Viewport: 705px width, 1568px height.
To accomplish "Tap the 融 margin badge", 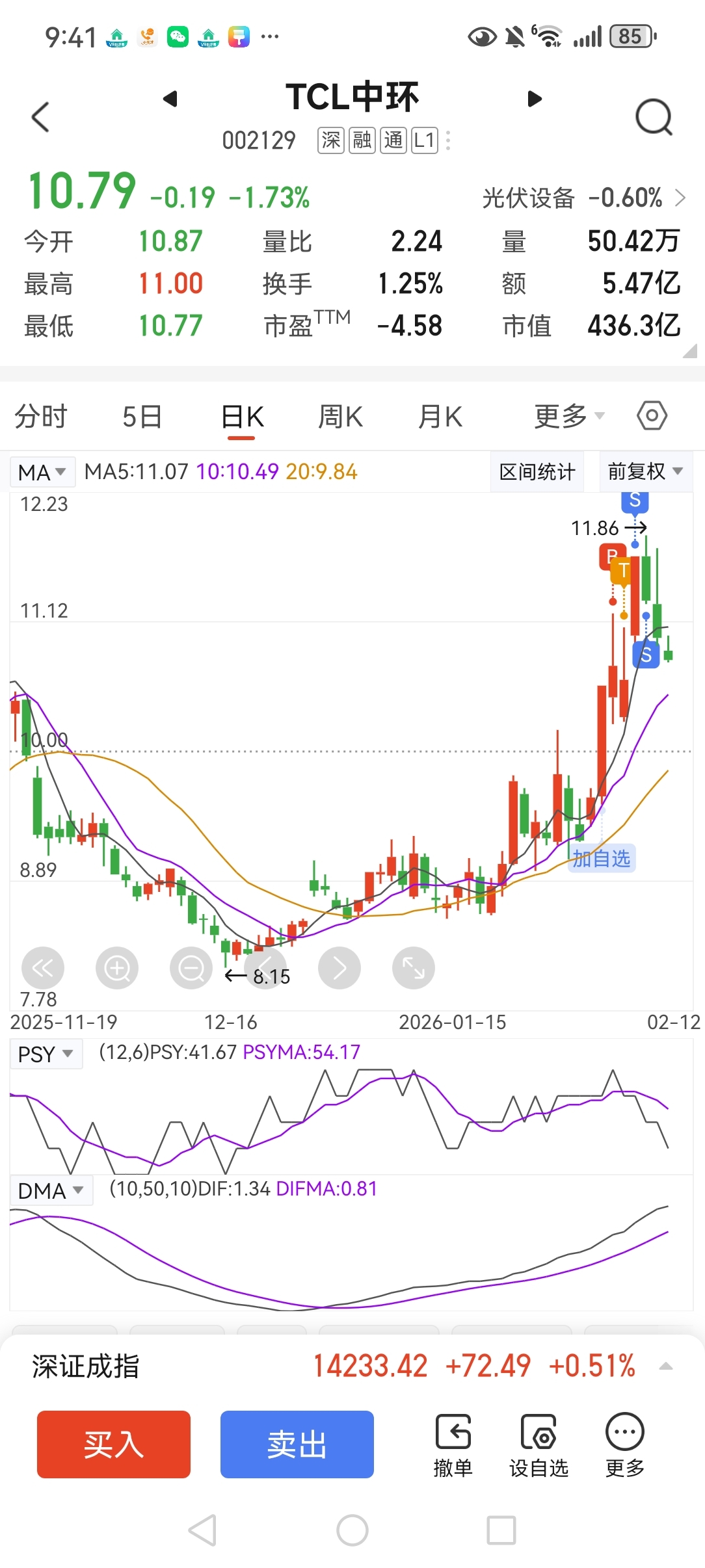I will click(362, 140).
